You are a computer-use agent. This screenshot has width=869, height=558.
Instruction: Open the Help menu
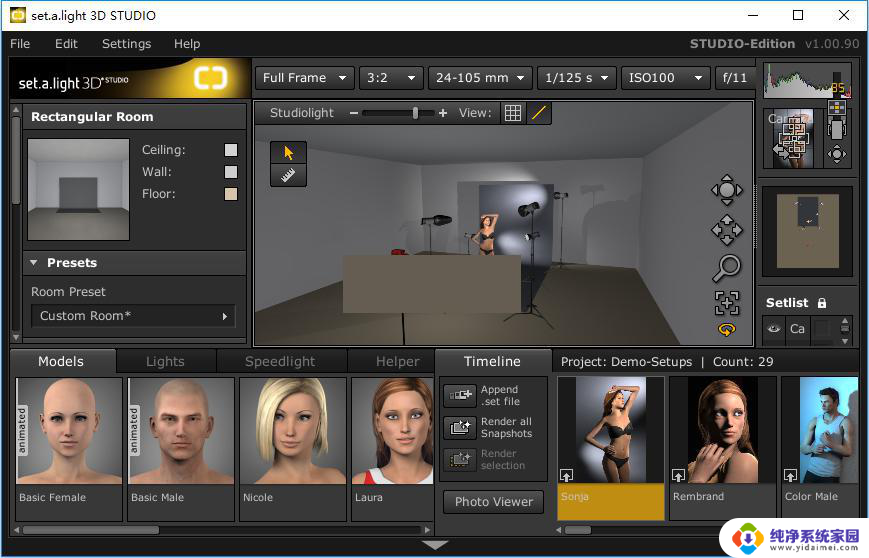click(187, 44)
